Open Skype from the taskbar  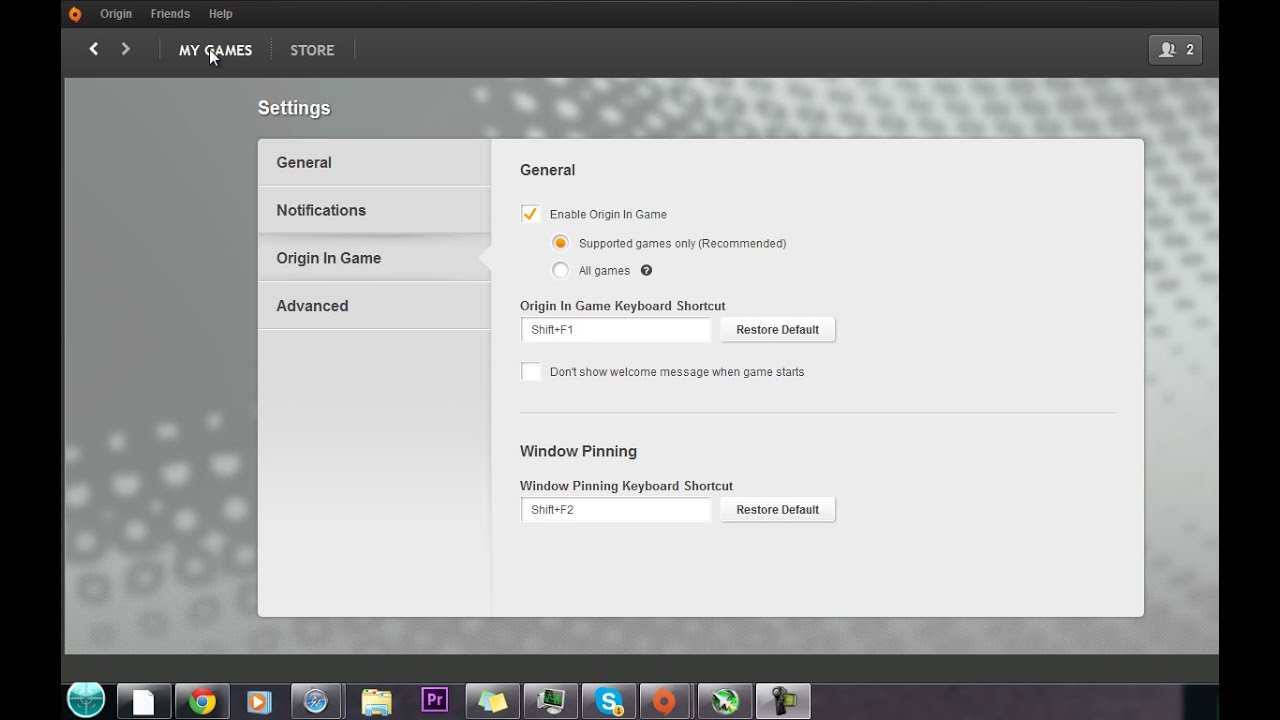pos(609,702)
